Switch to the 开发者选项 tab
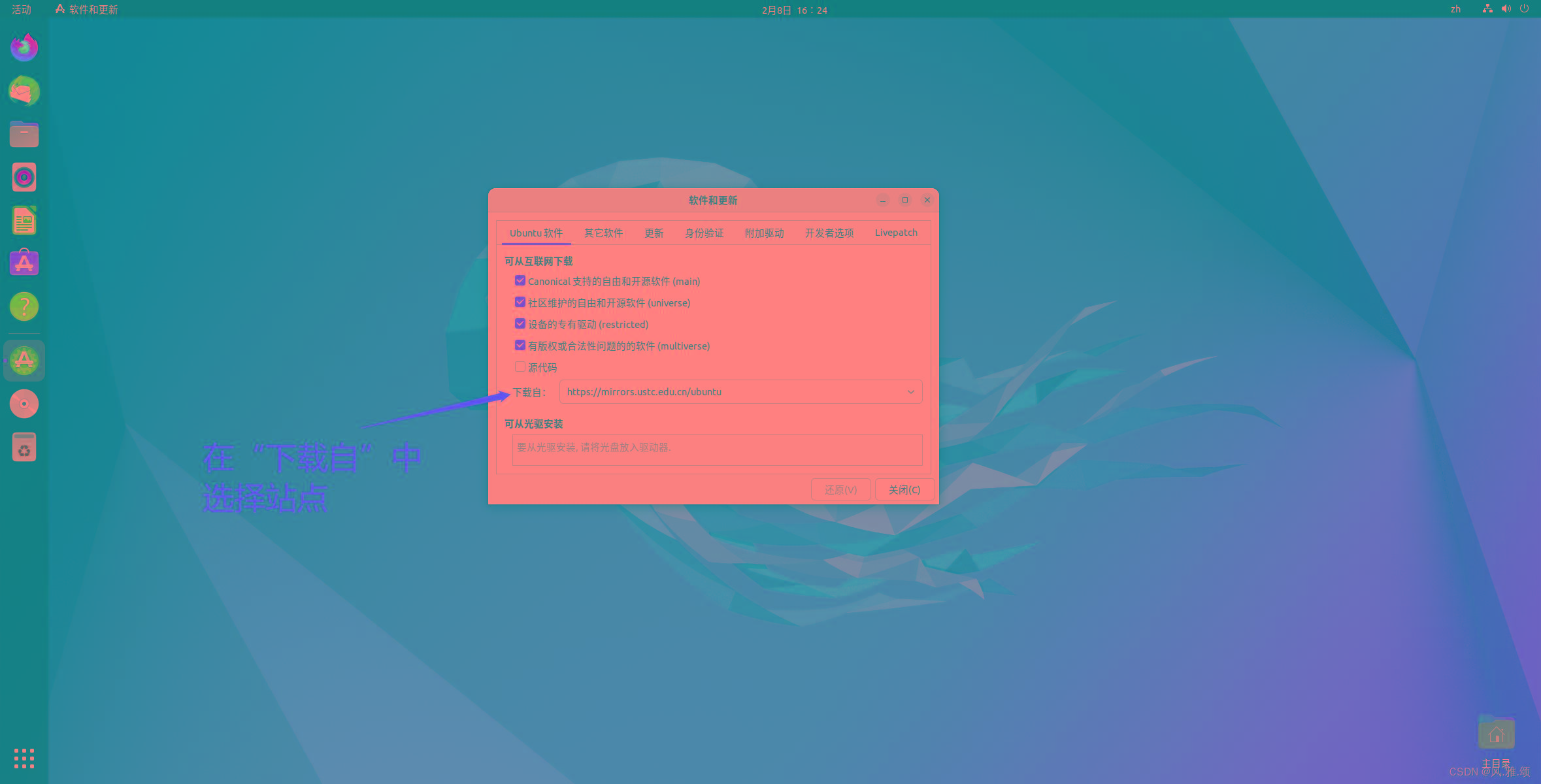Screen dimensions: 1541x784 [x=829, y=233]
